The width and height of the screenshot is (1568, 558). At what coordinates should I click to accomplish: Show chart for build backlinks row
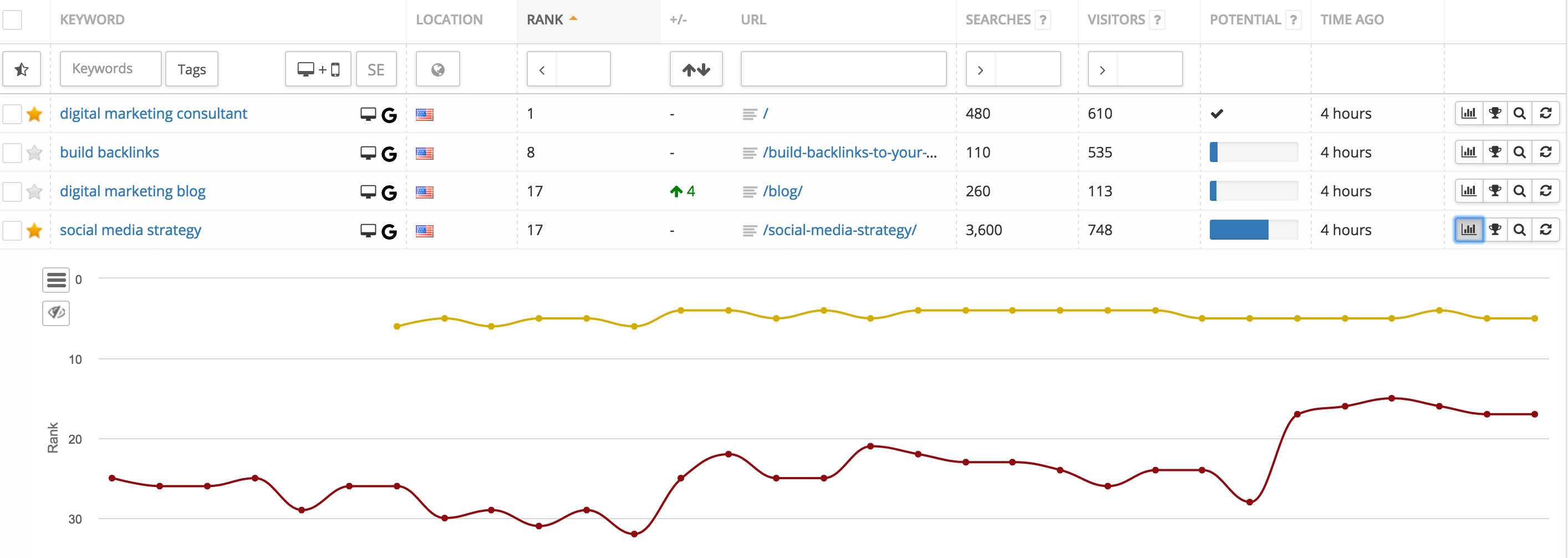point(1469,153)
